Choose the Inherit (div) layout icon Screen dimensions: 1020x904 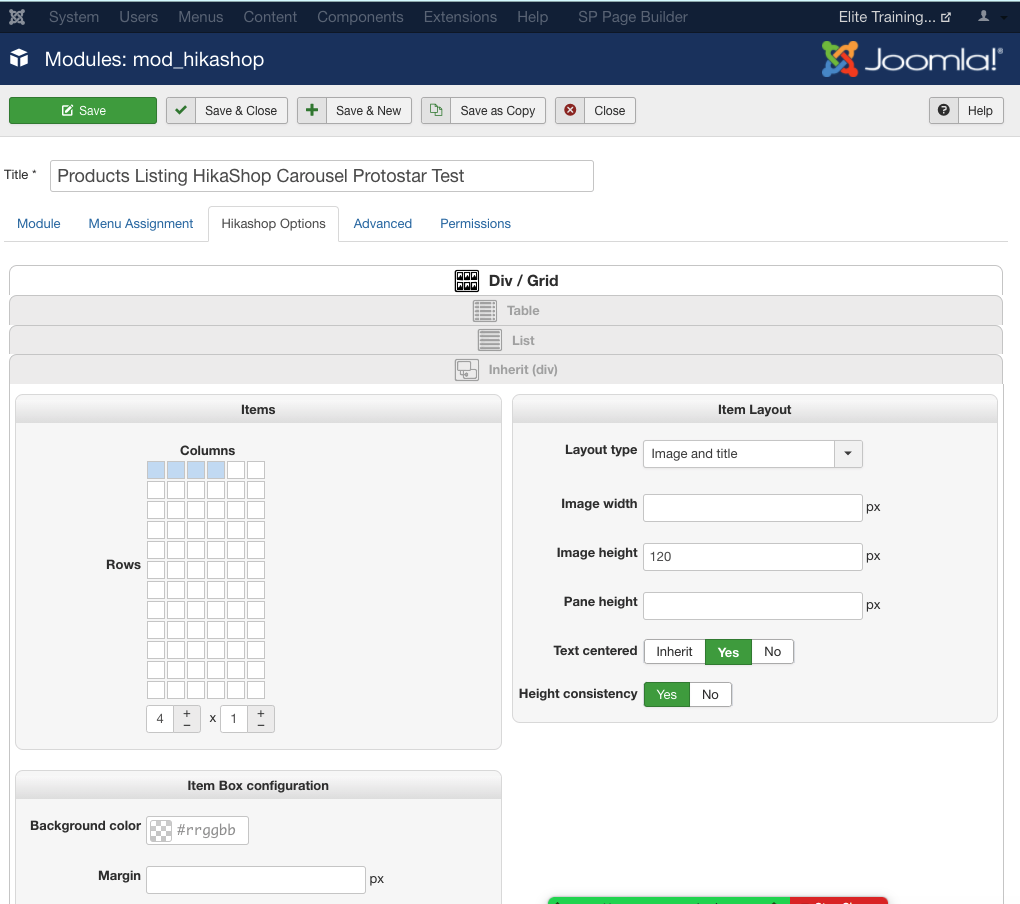coord(467,370)
